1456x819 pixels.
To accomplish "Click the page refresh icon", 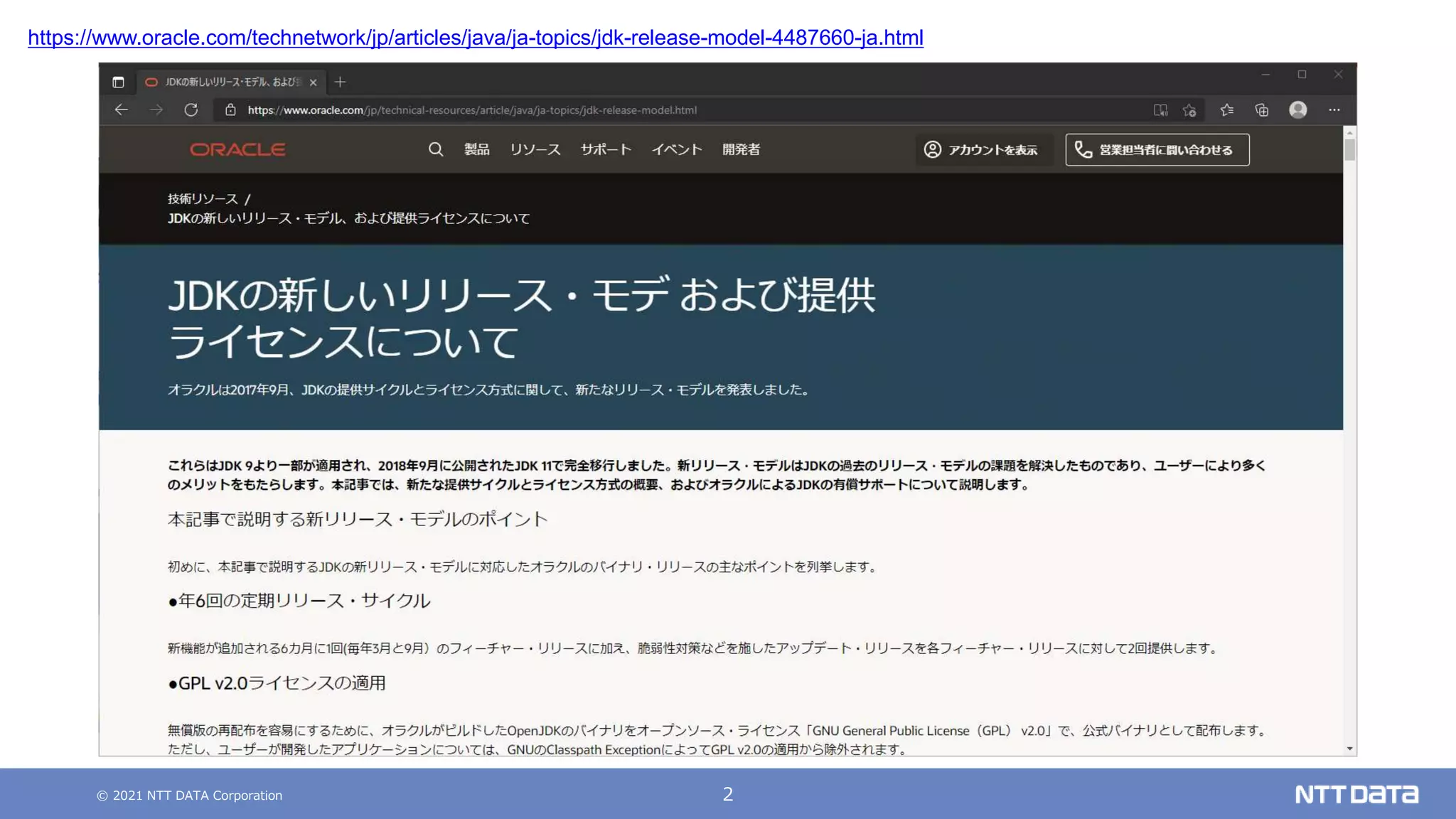I will (191, 109).
